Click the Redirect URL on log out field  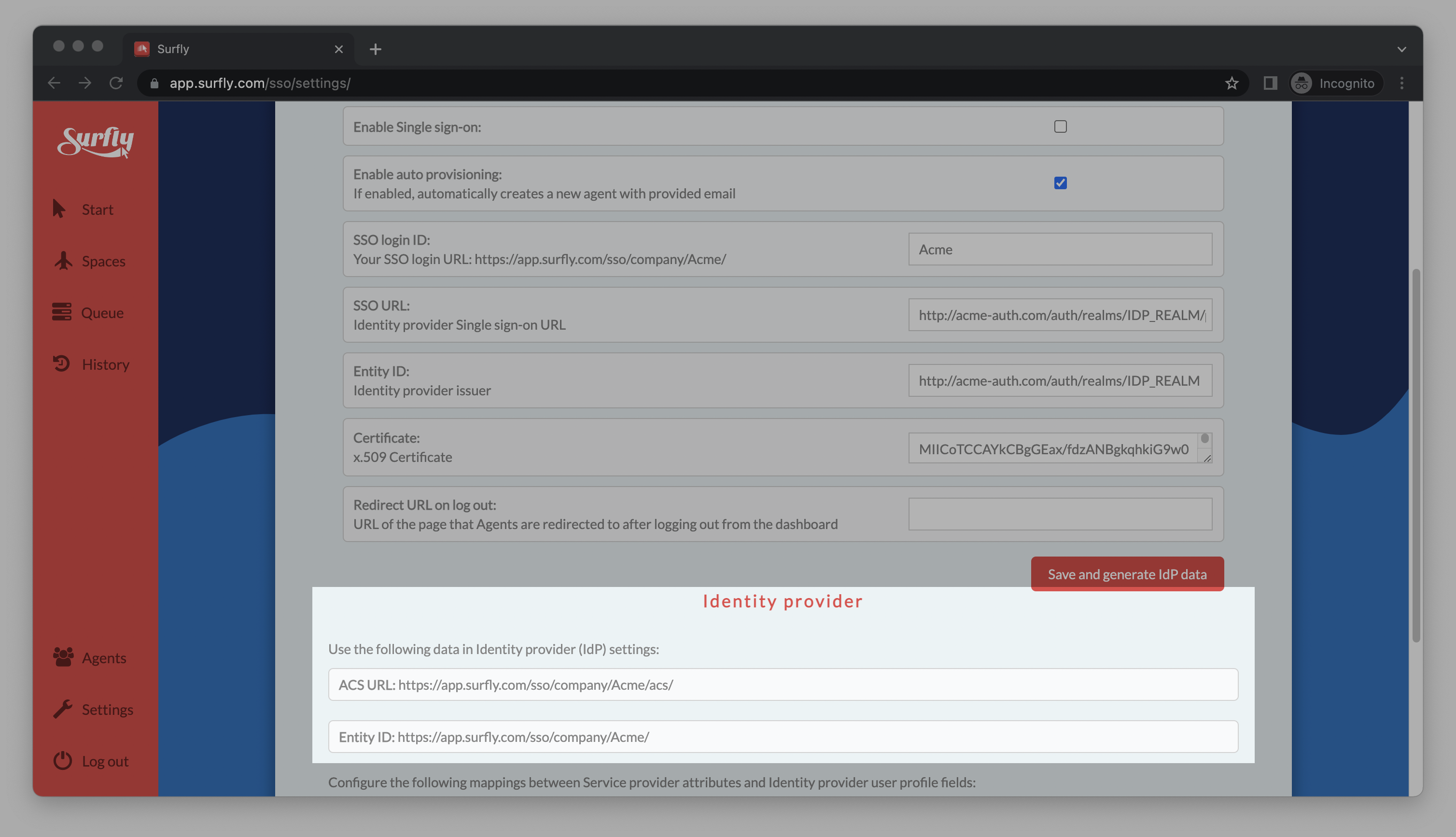click(1060, 514)
